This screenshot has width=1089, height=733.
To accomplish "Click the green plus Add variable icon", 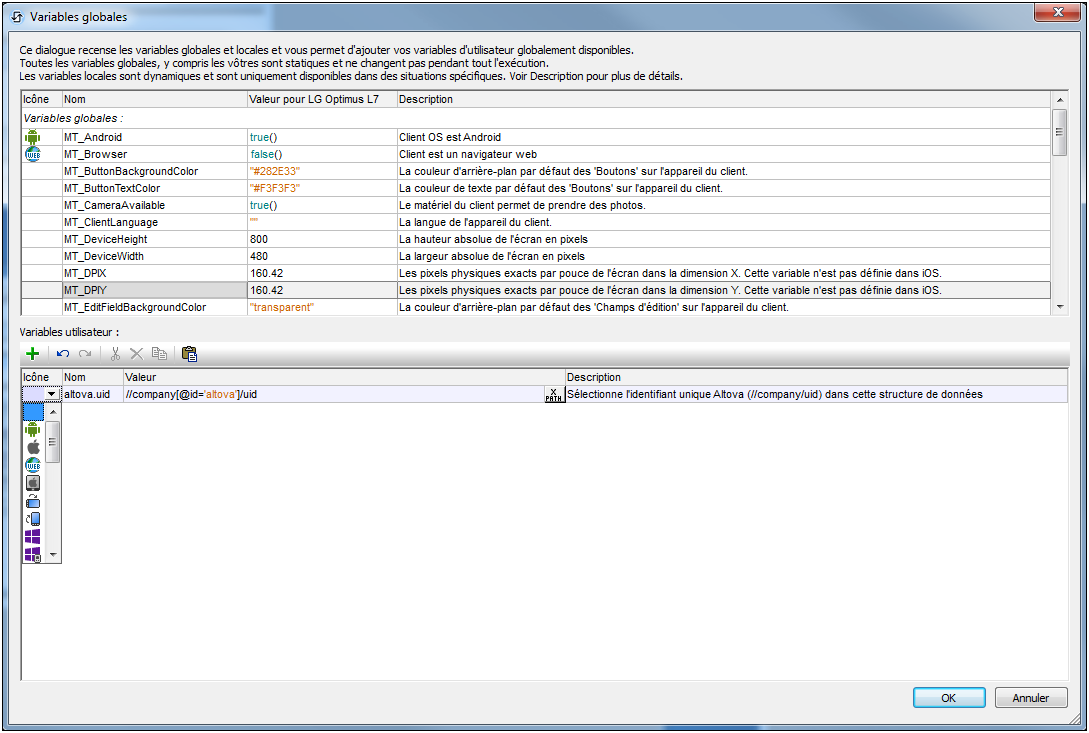I will tap(33, 354).
